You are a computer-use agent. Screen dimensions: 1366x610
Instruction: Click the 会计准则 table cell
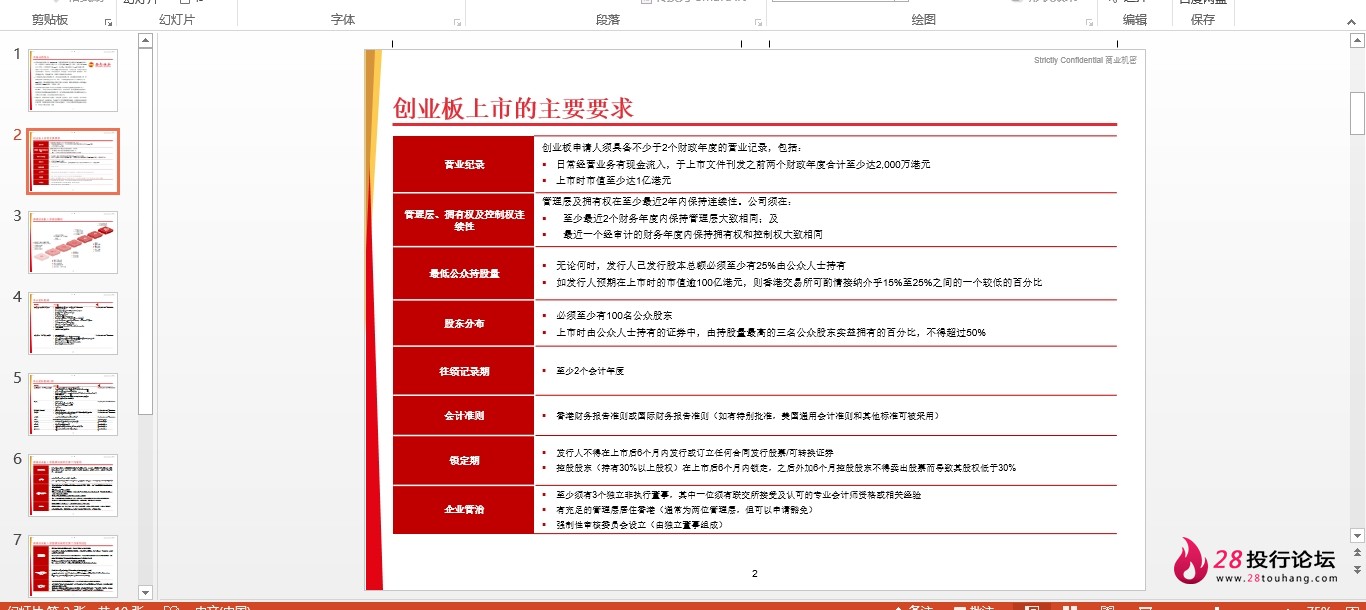pos(464,415)
